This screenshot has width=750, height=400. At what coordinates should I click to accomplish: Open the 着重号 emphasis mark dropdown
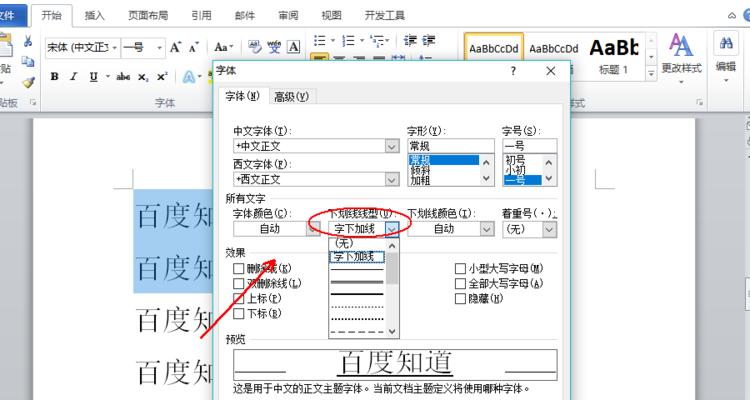(549, 229)
